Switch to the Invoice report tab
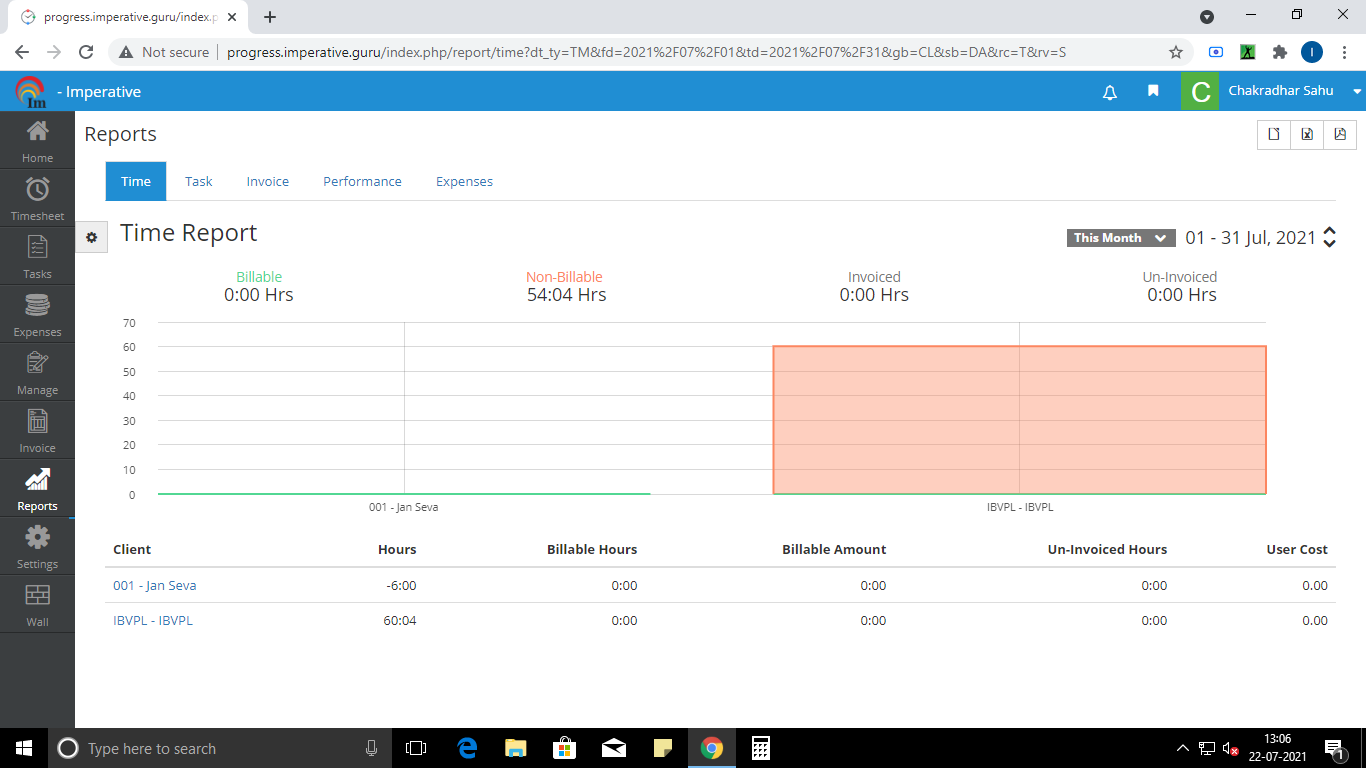Viewport: 1366px width, 768px height. [267, 181]
